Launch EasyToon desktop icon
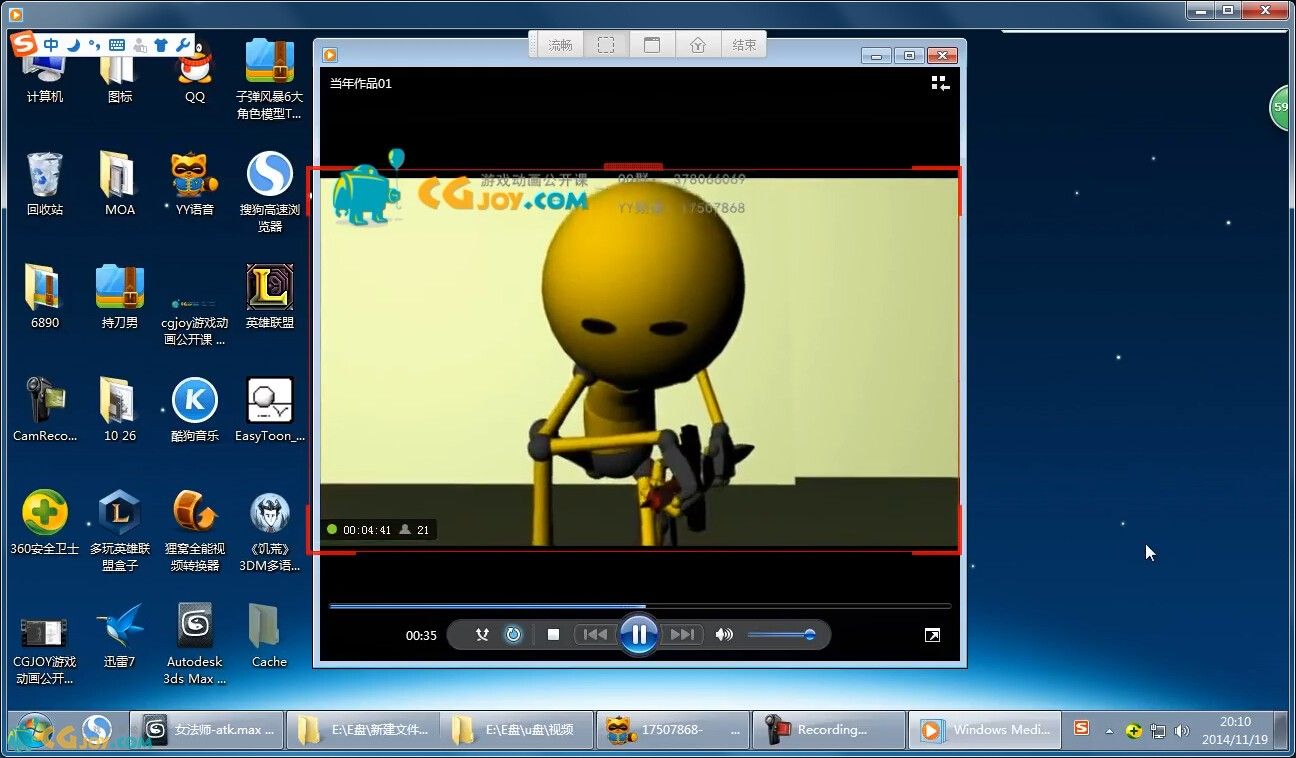This screenshot has height=758, width=1296. pos(269,410)
